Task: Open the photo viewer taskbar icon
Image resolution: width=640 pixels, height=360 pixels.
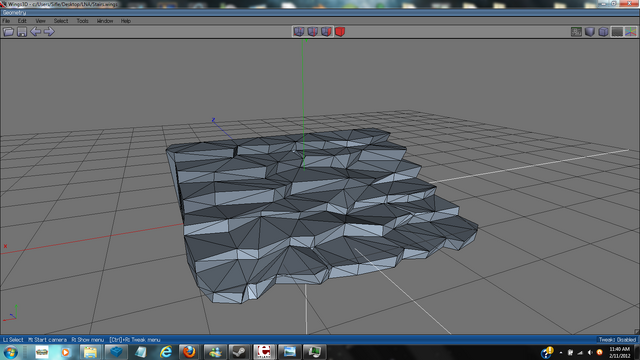Action: tap(289, 352)
